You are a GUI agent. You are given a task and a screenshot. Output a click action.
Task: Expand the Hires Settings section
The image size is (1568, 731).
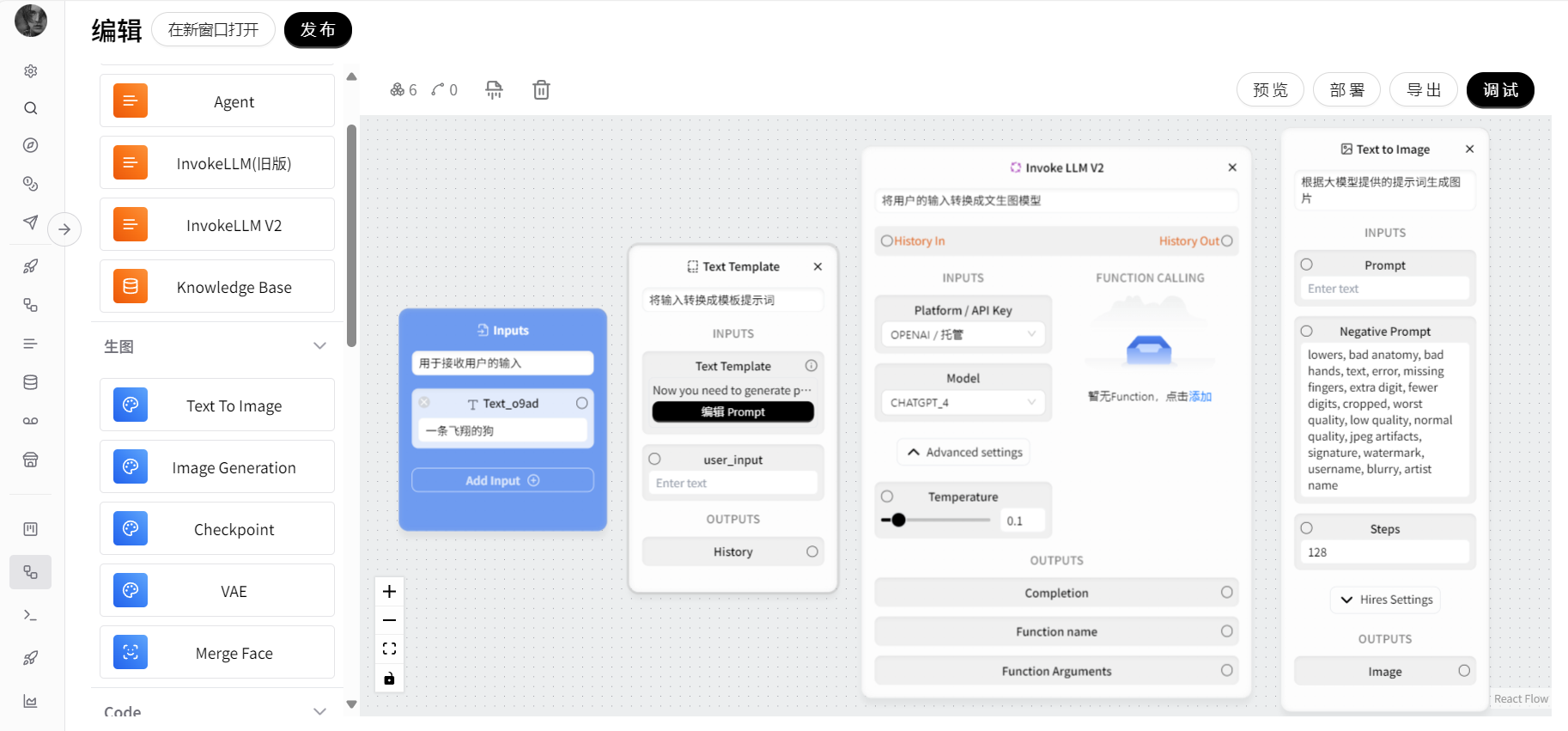click(1385, 600)
